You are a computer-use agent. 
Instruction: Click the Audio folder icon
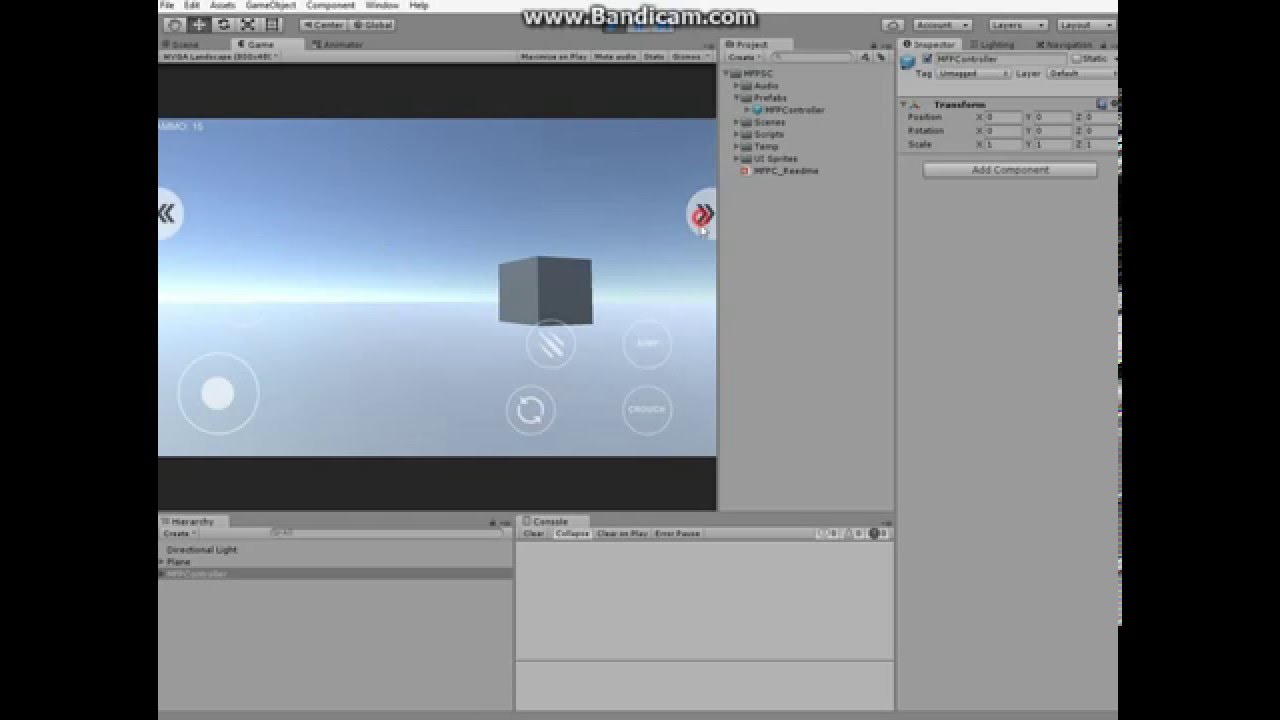(x=746, y=86)
